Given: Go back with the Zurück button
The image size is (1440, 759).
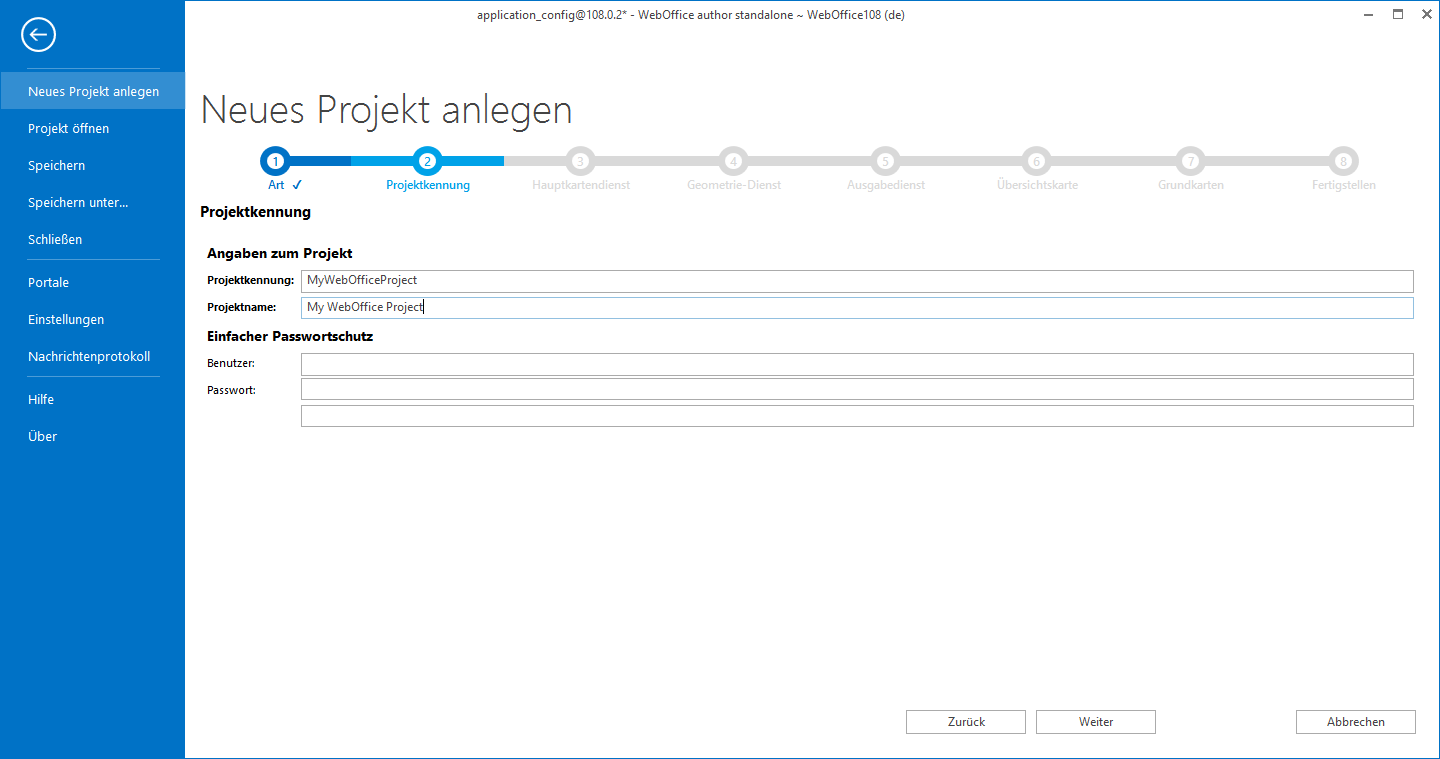Looking at the screenshot, I should coord(965,722).
